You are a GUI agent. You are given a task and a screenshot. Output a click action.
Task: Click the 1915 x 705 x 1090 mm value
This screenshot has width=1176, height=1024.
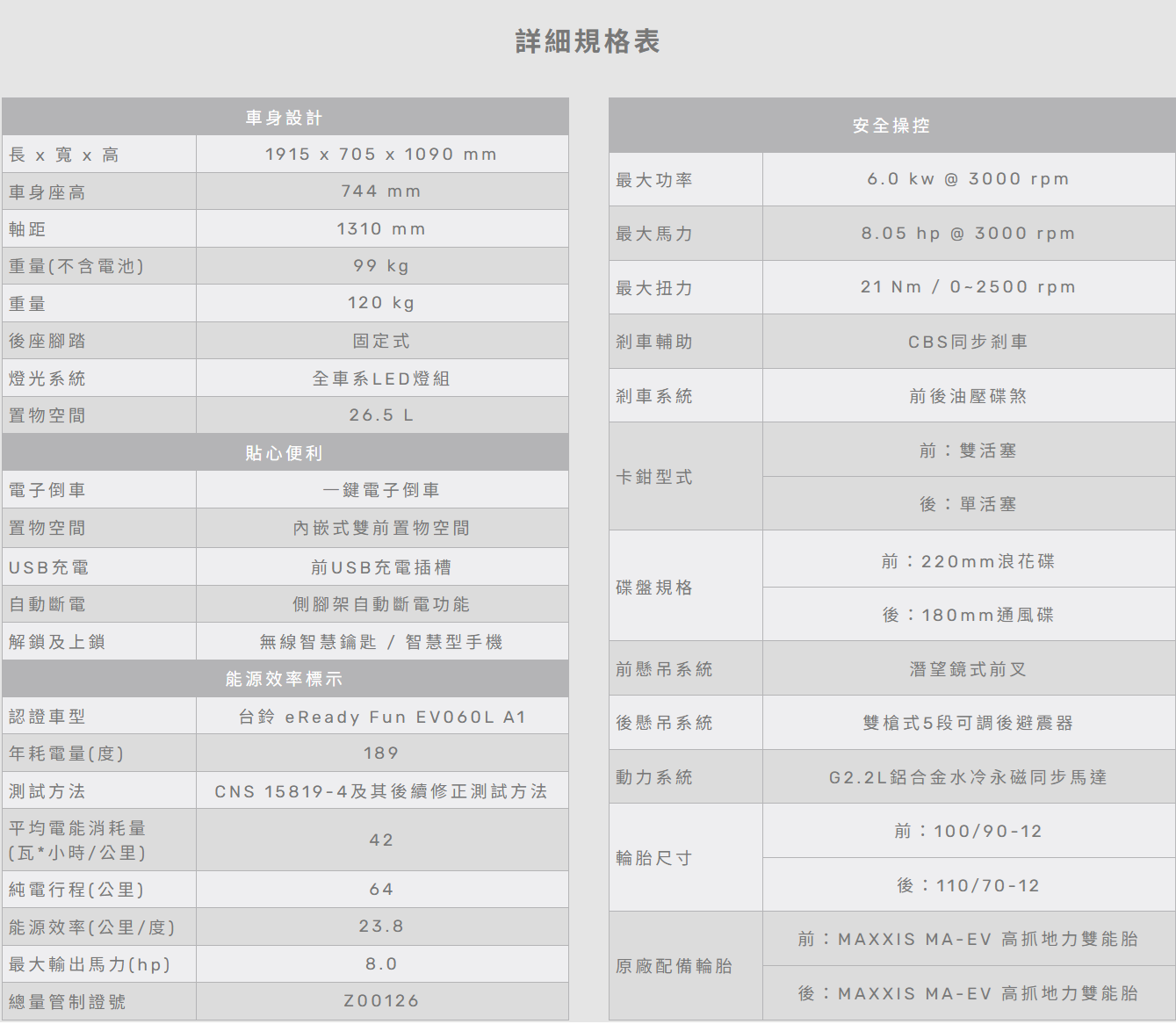(381, 155)
